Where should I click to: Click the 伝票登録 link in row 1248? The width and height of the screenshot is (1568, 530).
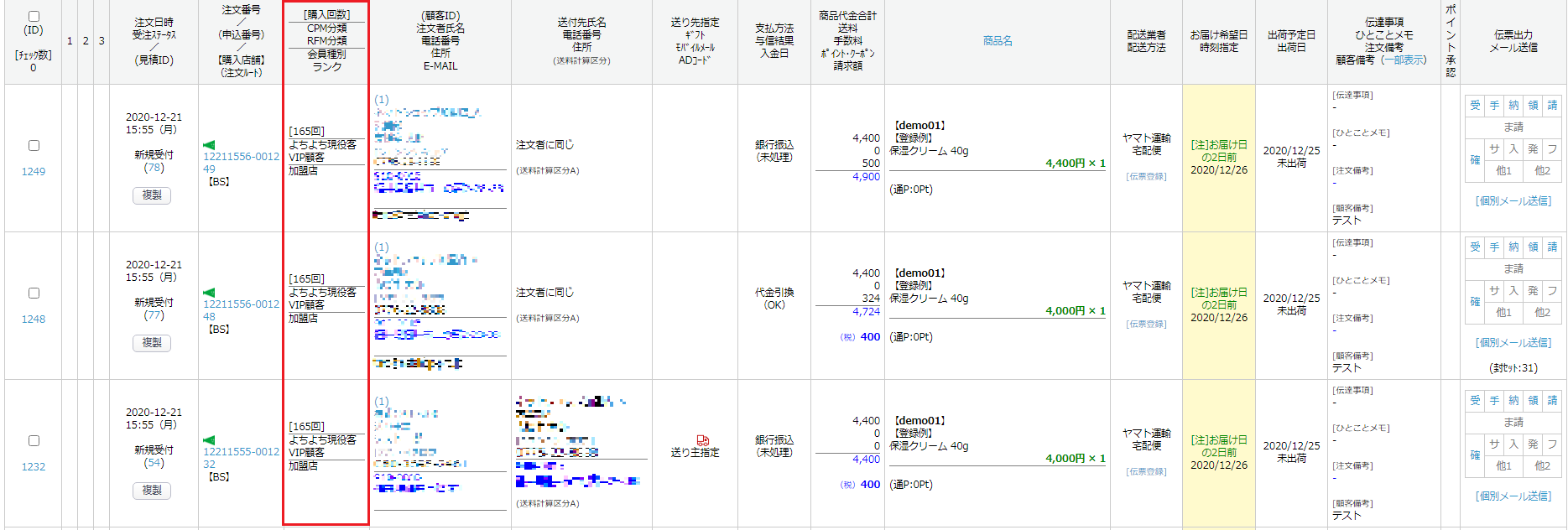1146,325
